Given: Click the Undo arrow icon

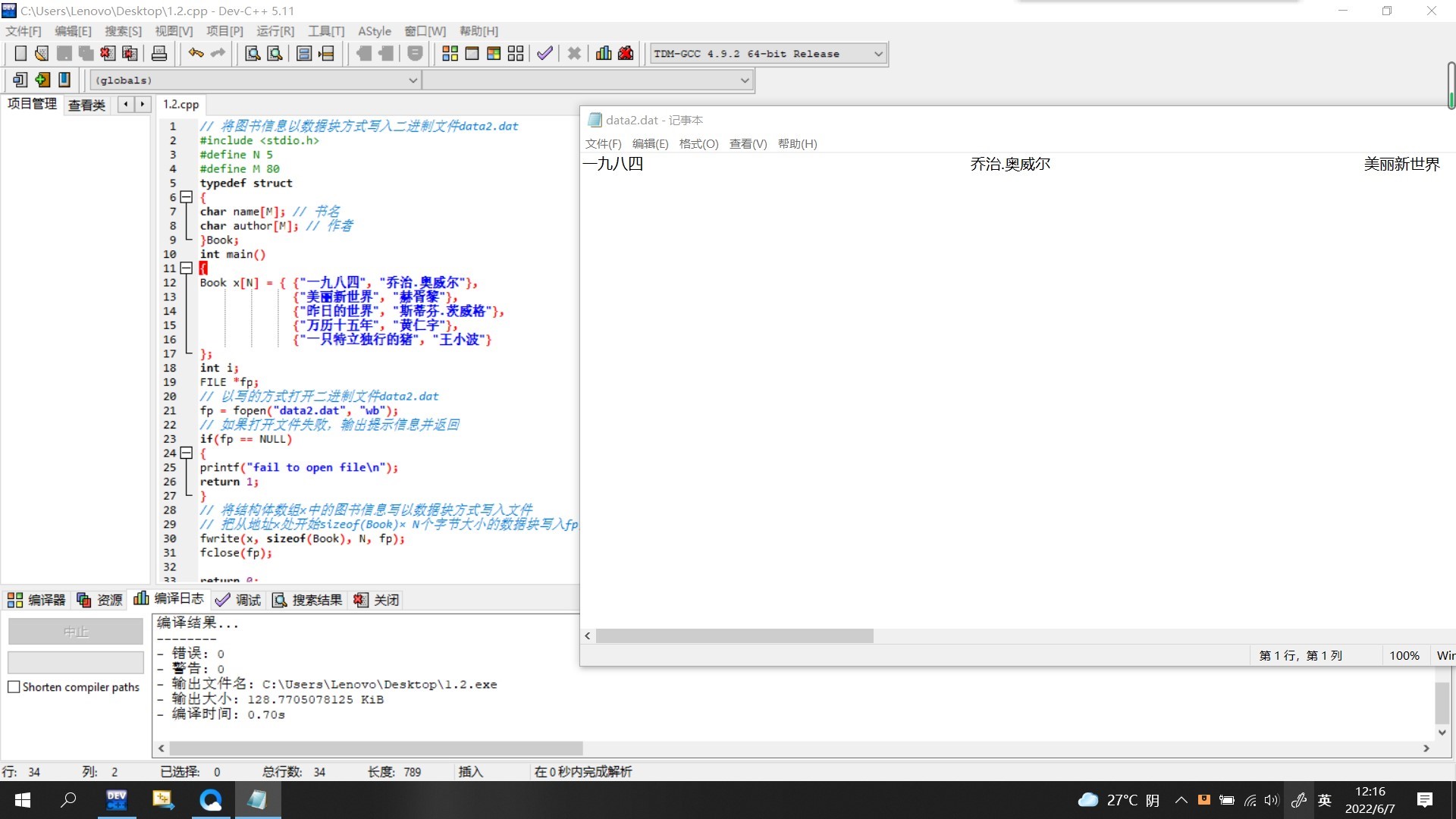Looking at the screenshot, I should pos(196,53).
